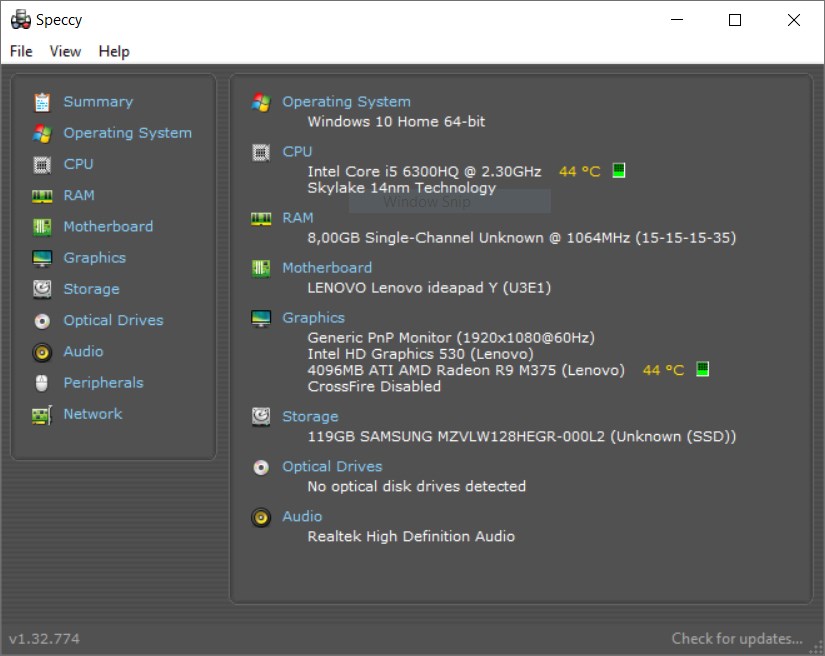Click 'CrossFire Disabled' text
The image size is (825, 656).
374,387
